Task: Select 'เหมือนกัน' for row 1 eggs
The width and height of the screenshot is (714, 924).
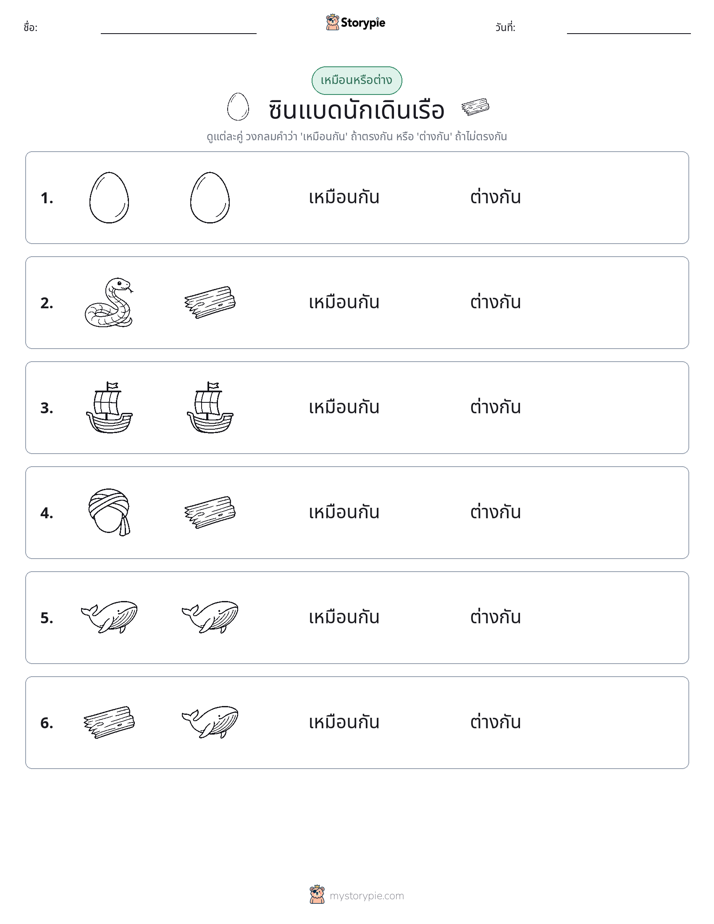Action: [x=344, y=197]
